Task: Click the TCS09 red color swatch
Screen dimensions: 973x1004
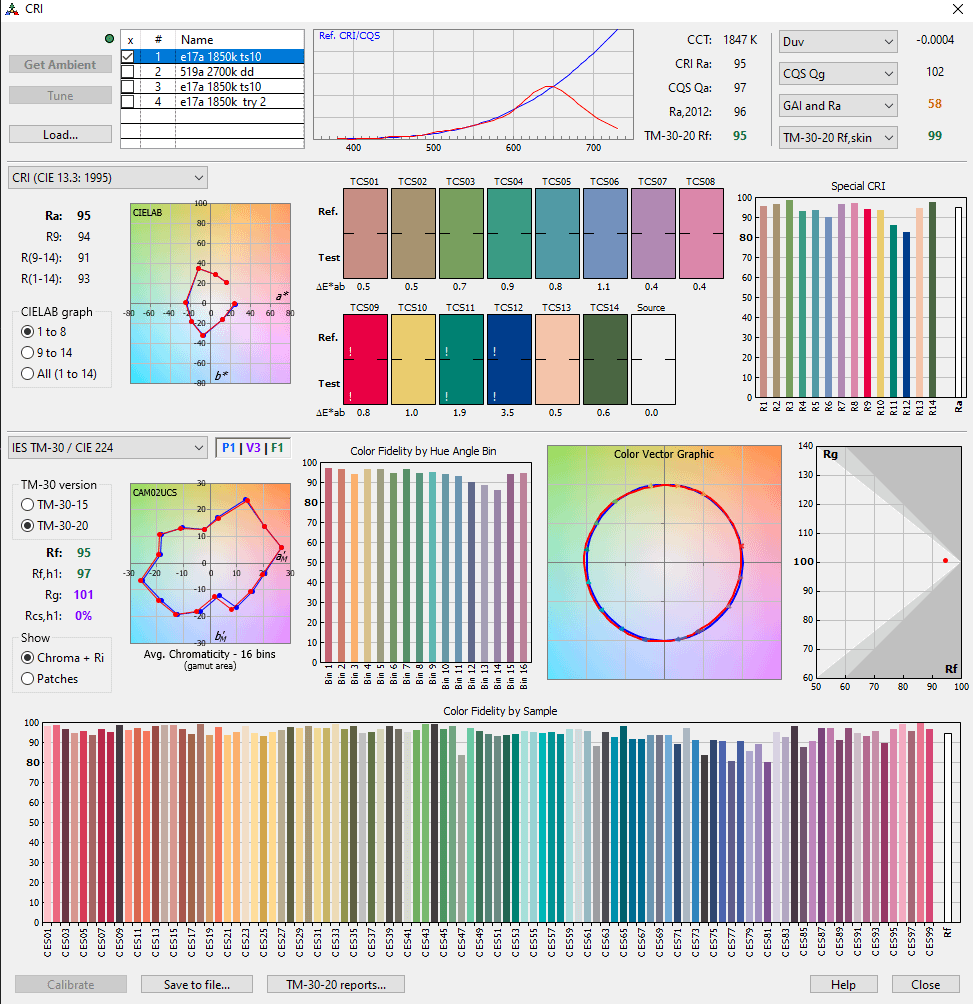Action: click(x=364, y=359)
